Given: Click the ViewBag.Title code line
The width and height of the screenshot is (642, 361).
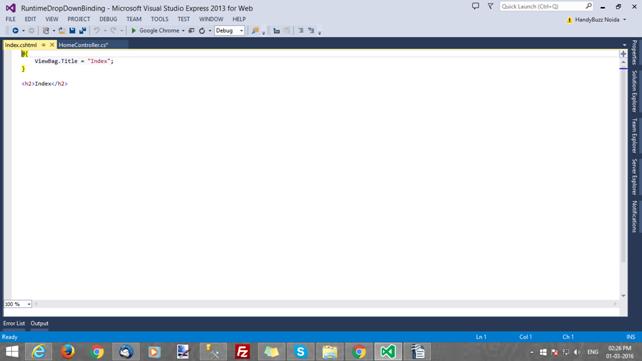Looking at the screenshot, I should [x=74, y=61].
